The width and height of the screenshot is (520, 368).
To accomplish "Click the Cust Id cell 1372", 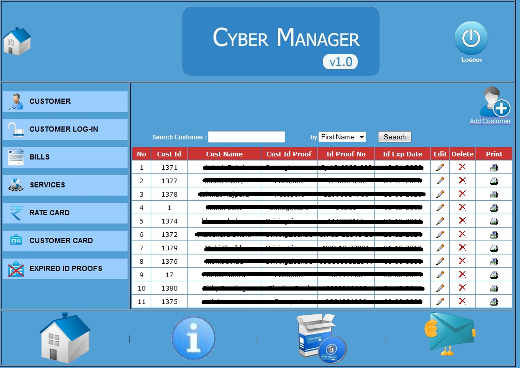I will pyautogui.click(x=169, y=235).
